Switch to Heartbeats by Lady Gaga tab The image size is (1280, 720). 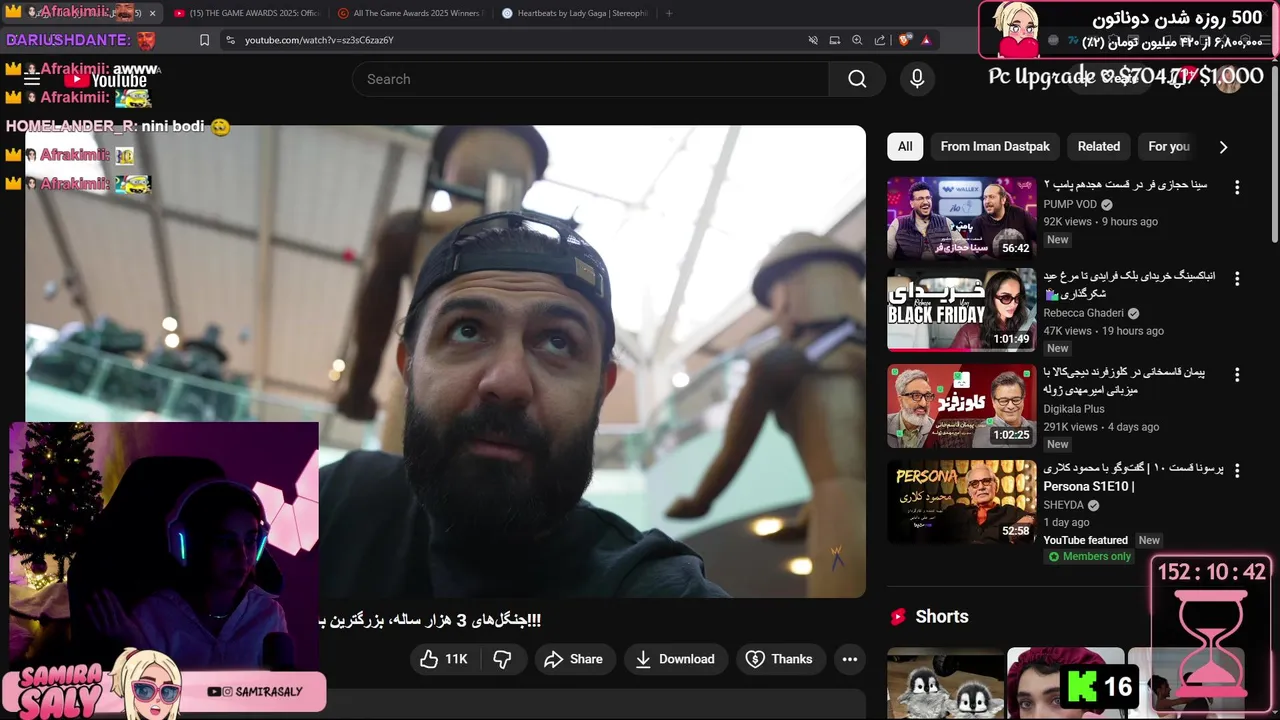click(x=575, y=13)
